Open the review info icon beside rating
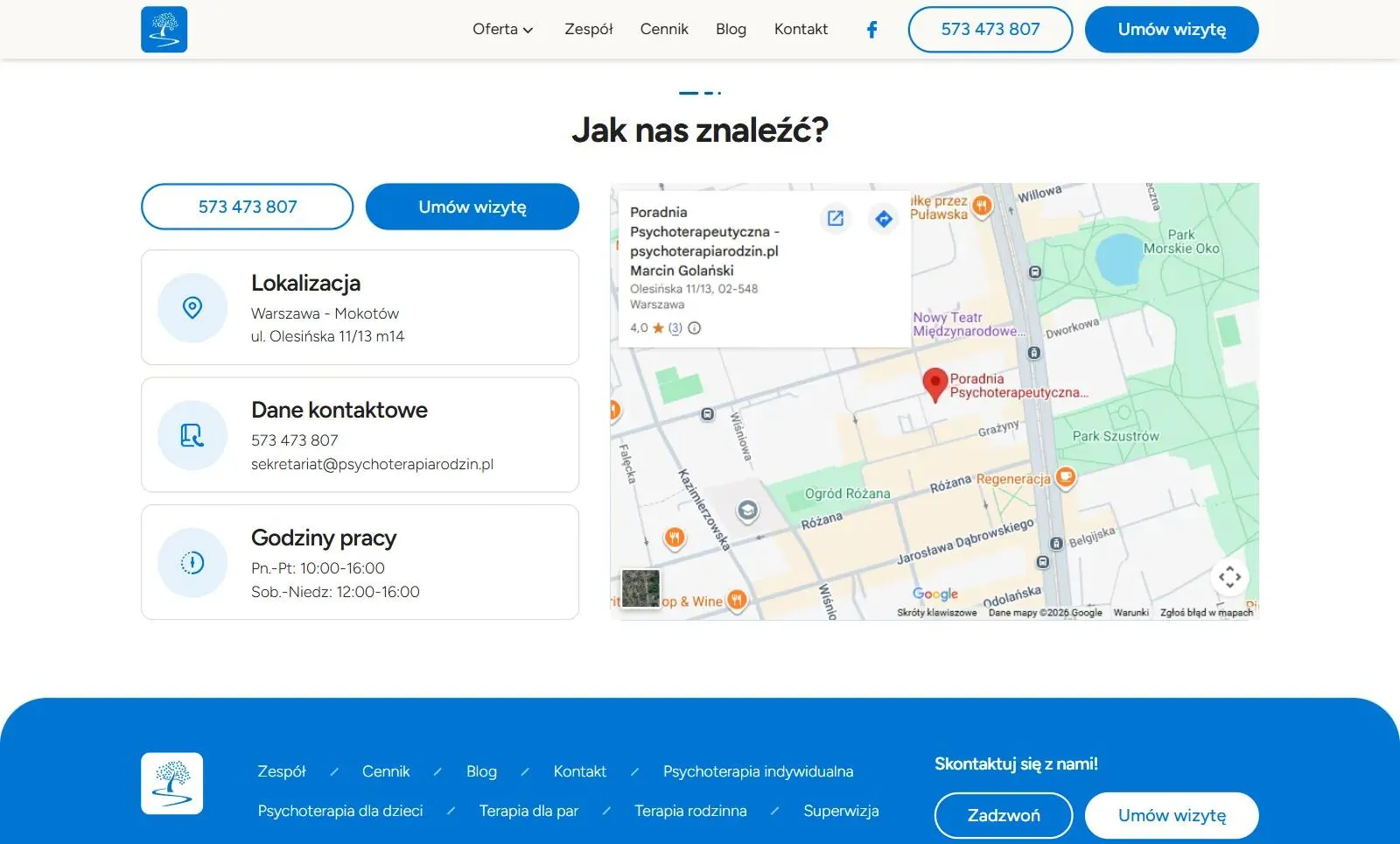This screenshot has width=1400, height=844. (694, 328)
